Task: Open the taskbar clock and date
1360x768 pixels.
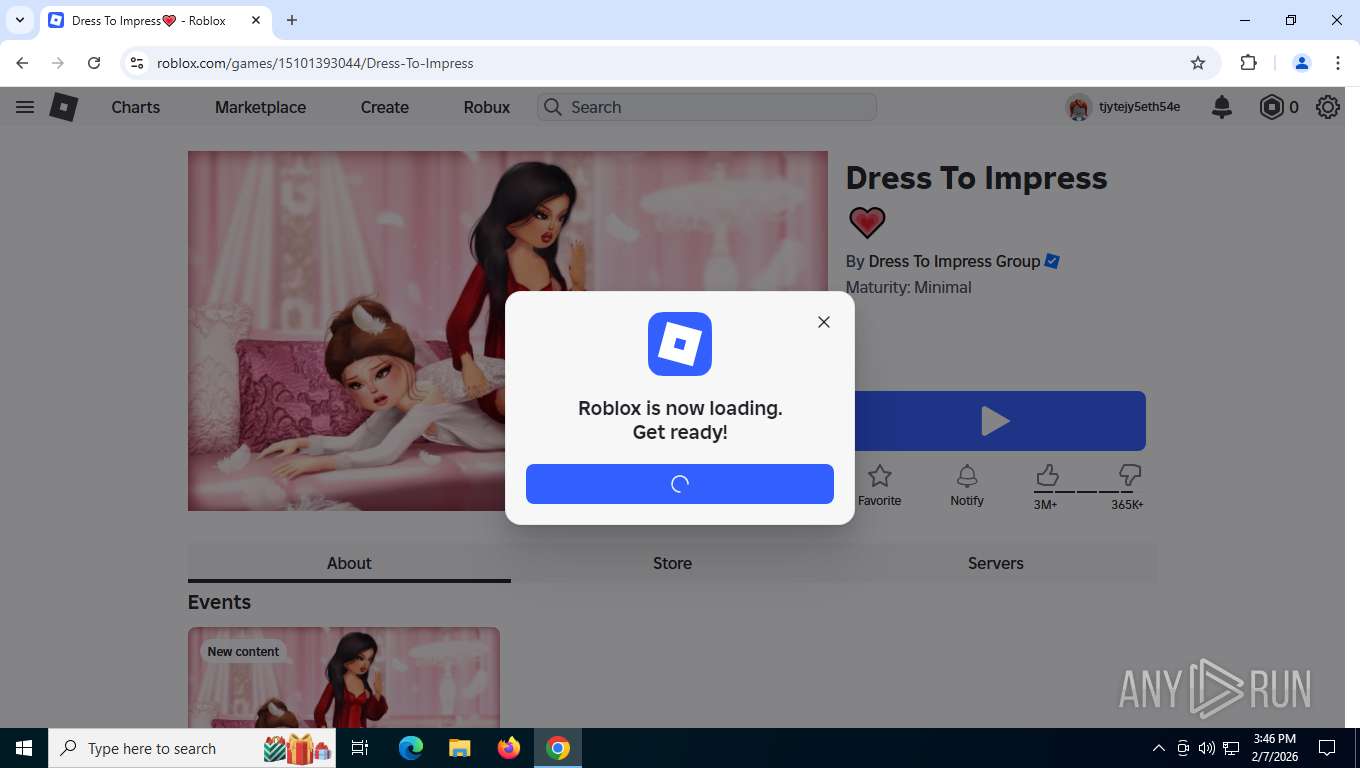Action: (1274, 748)
